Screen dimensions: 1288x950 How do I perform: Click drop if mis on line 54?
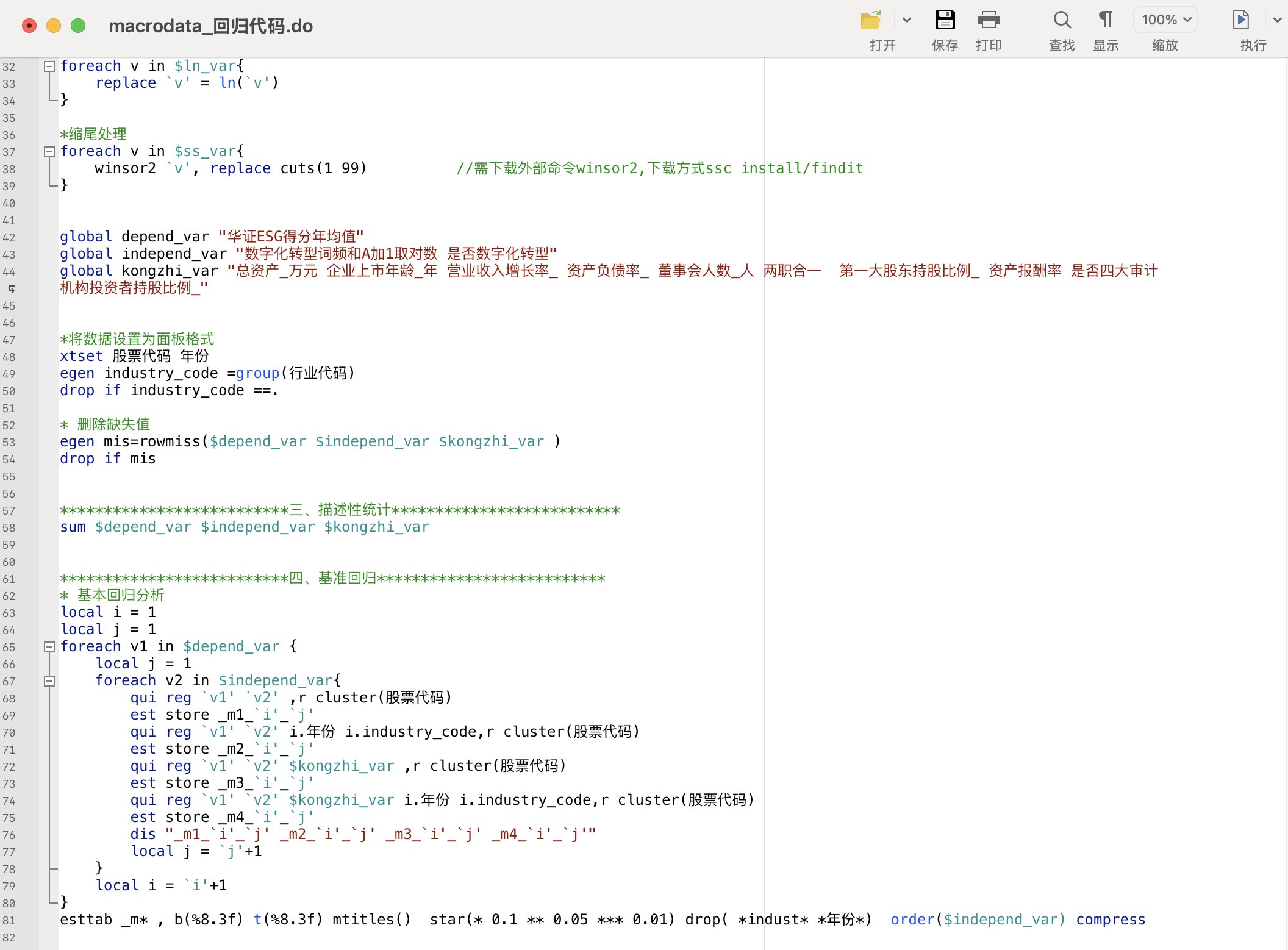point(108,459)
